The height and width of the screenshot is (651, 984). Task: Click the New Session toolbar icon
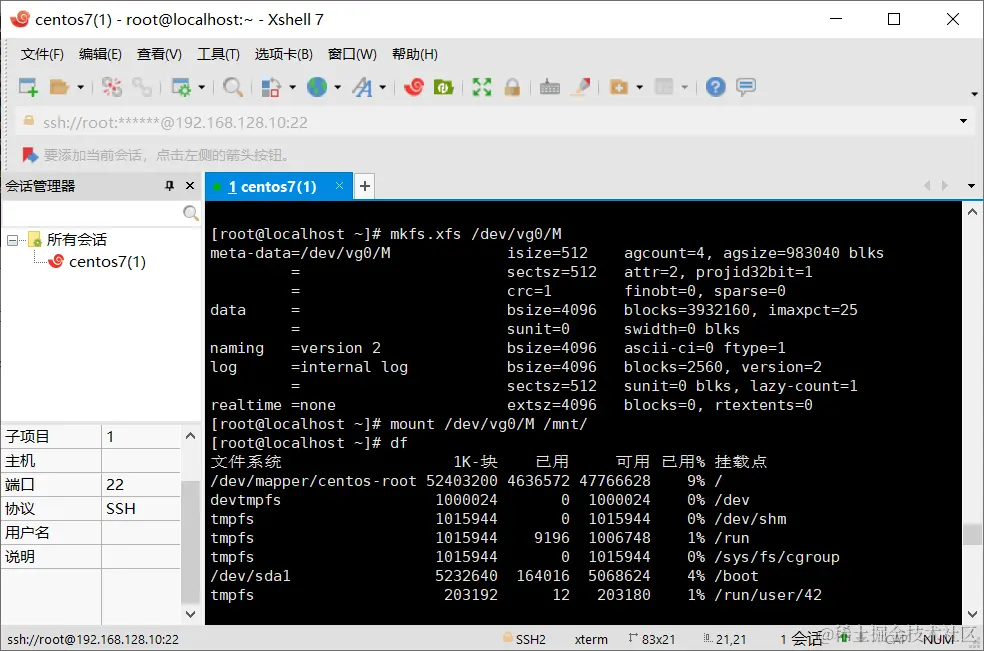click(28, 87)
